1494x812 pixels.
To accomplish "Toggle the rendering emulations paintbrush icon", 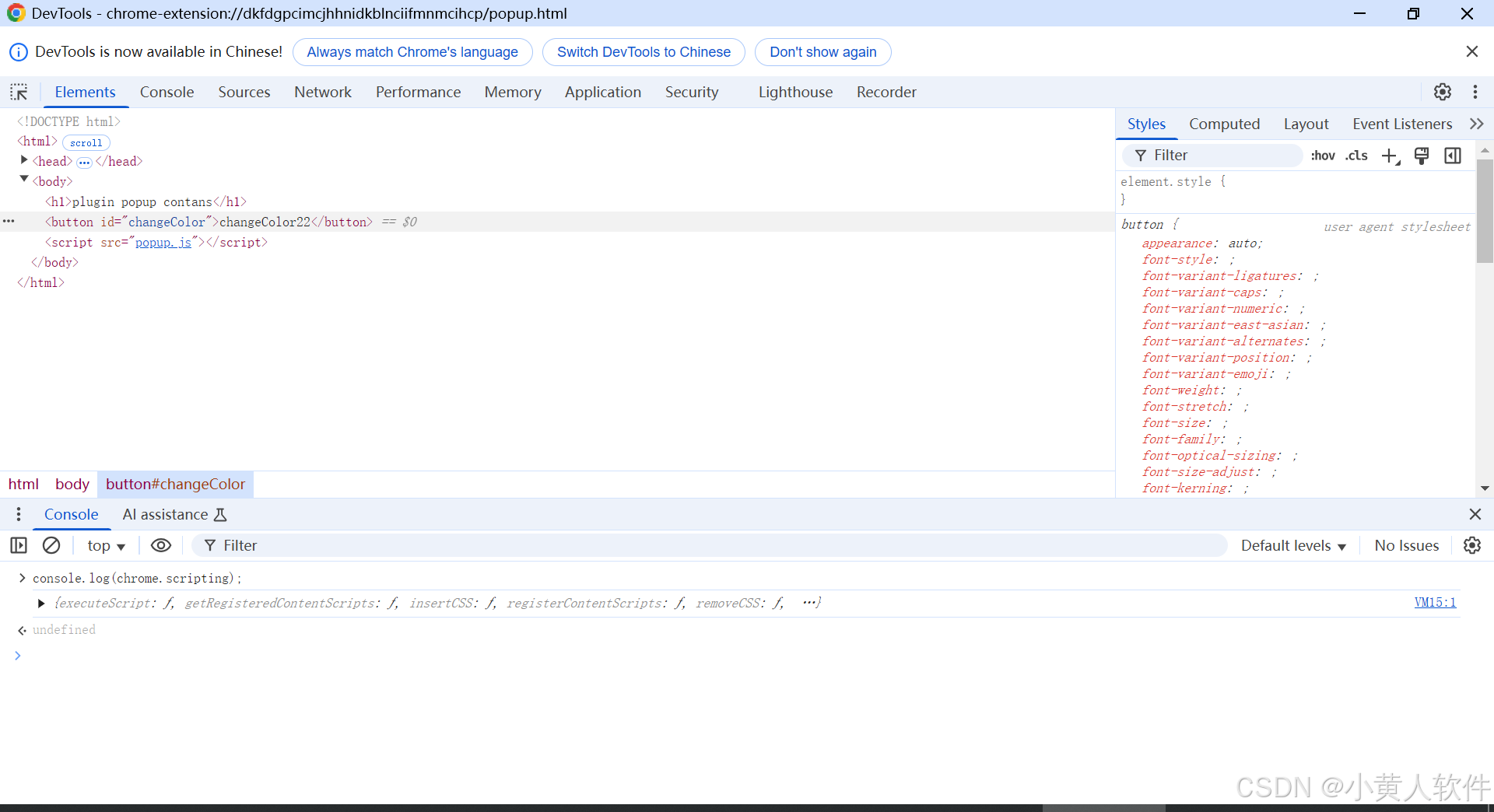I will click(x=1422, y=156).
